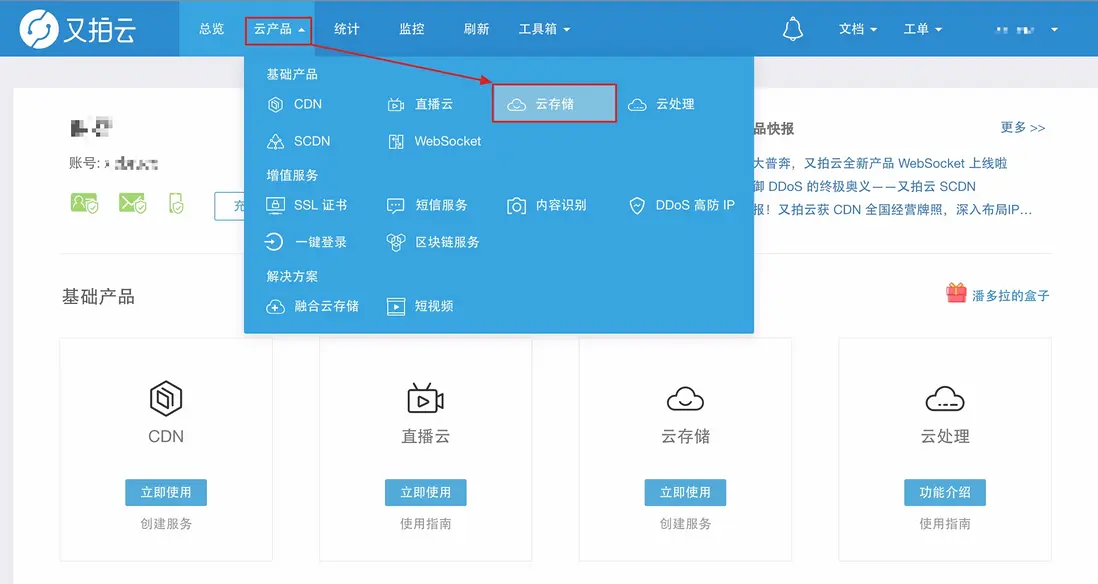
Task: Select the 内容识别 camera icon
Action: tap(516, 206)
